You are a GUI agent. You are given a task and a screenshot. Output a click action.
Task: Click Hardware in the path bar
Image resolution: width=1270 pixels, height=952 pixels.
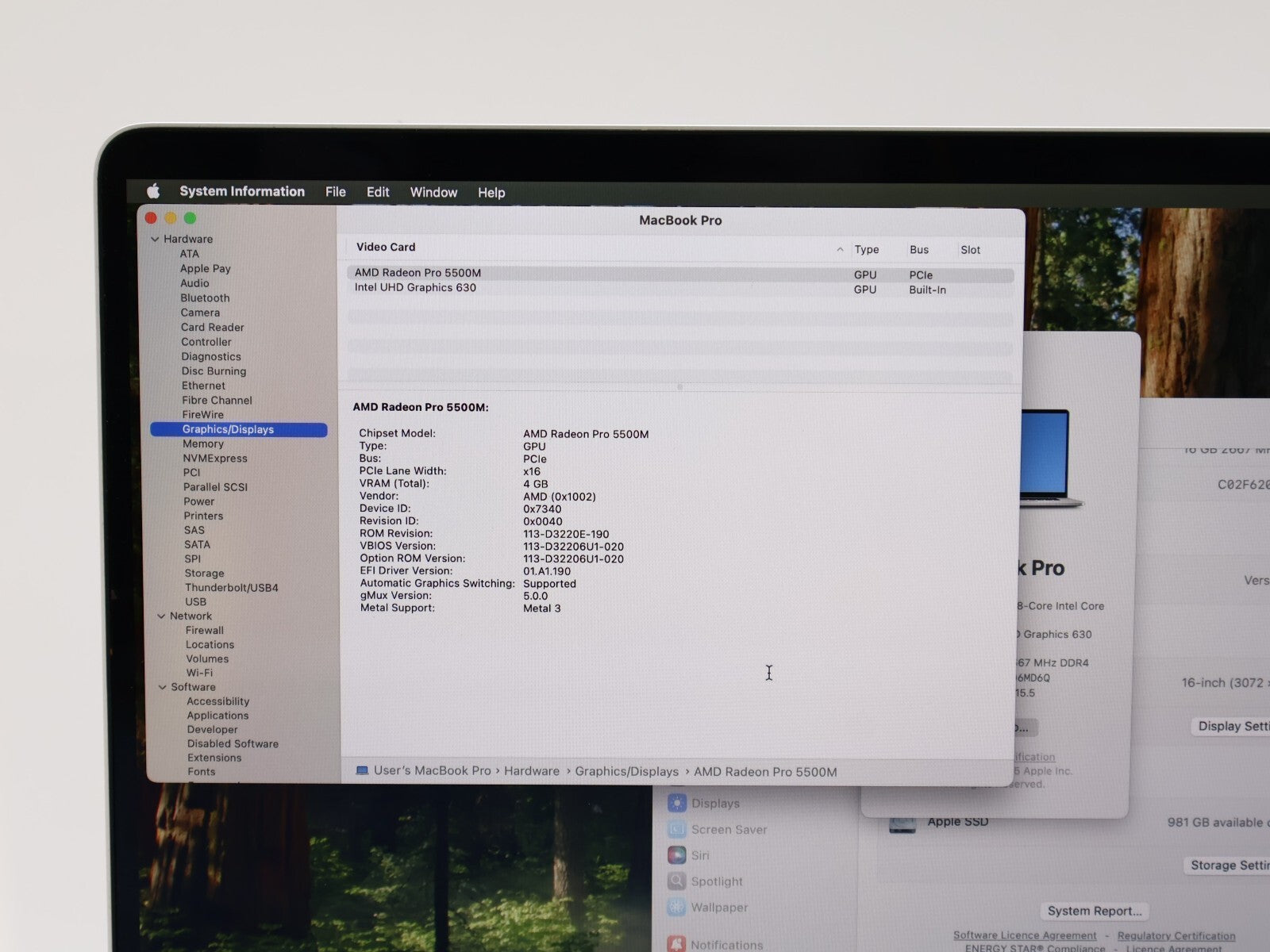pyautogui.click(x=532, y=771)
